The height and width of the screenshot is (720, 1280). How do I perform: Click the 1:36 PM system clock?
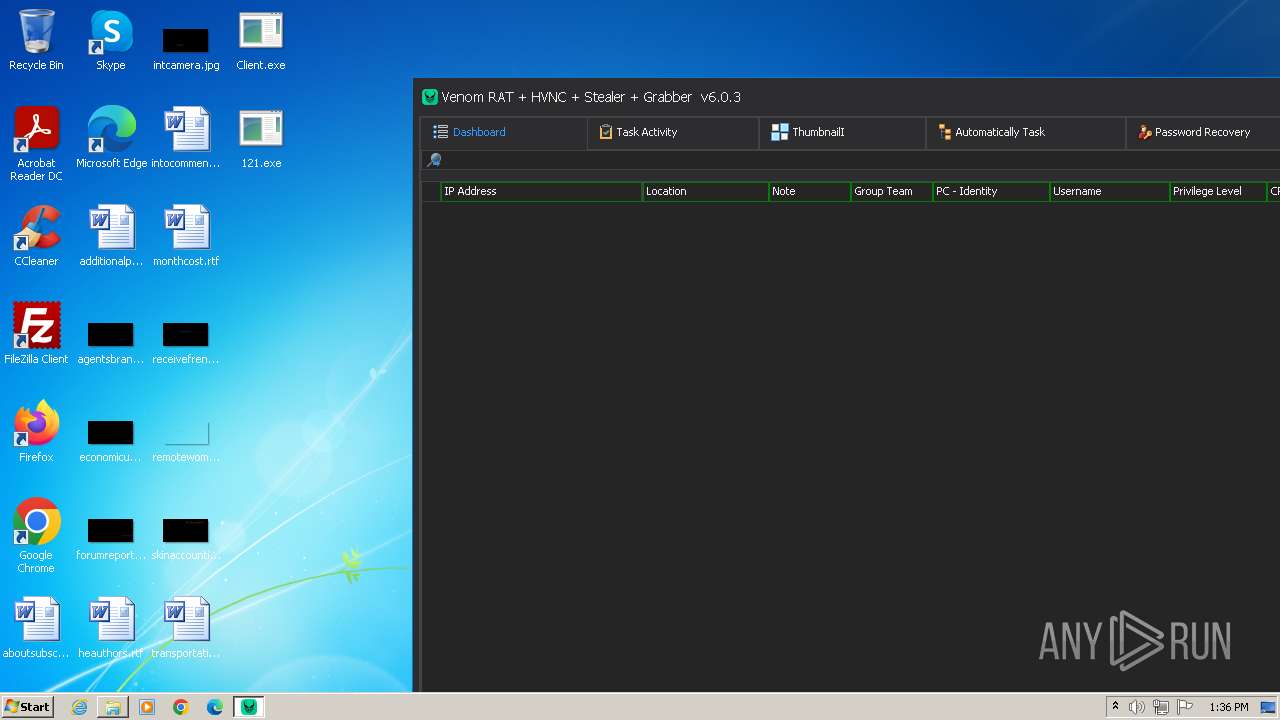pos(1228,707)
